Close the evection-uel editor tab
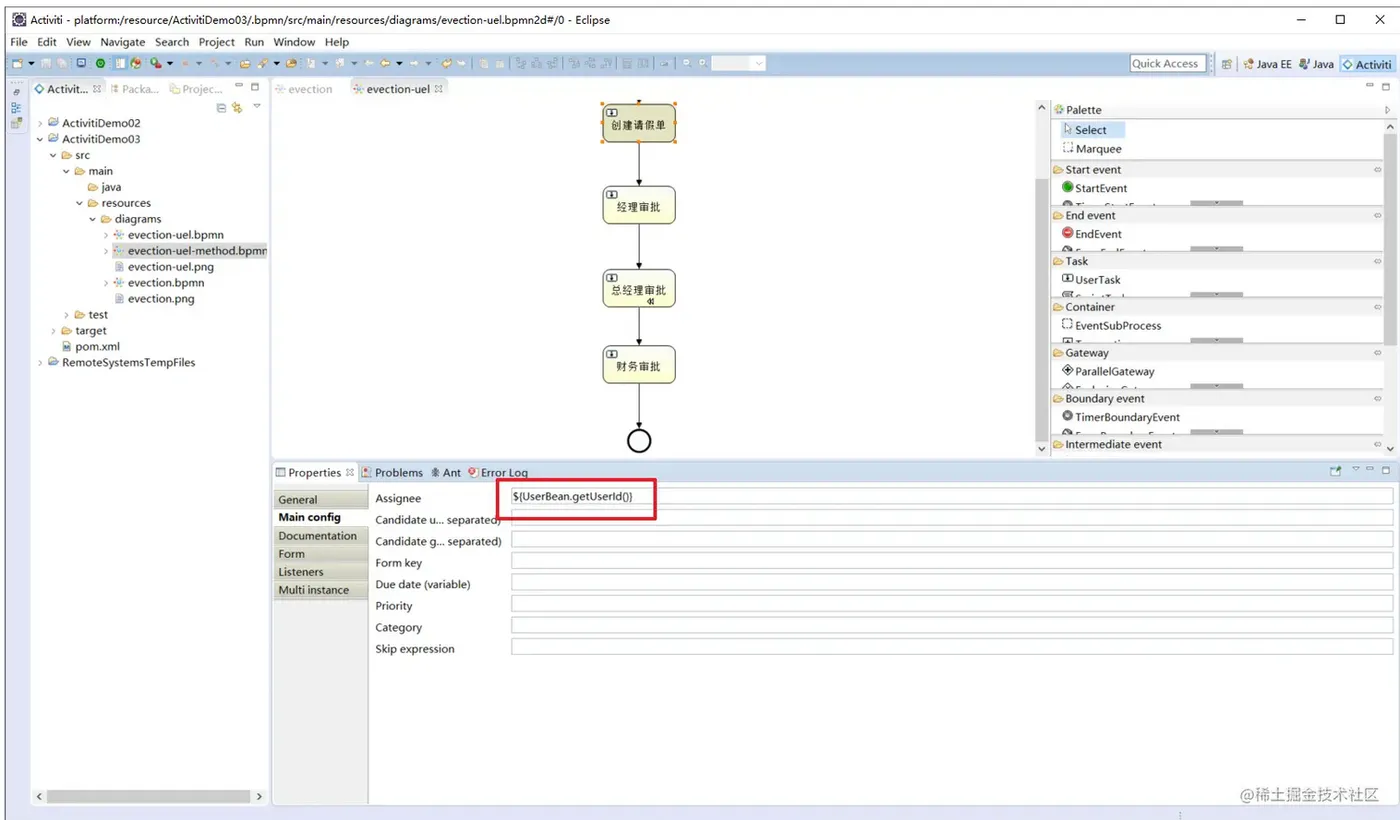 coord(438,88)
